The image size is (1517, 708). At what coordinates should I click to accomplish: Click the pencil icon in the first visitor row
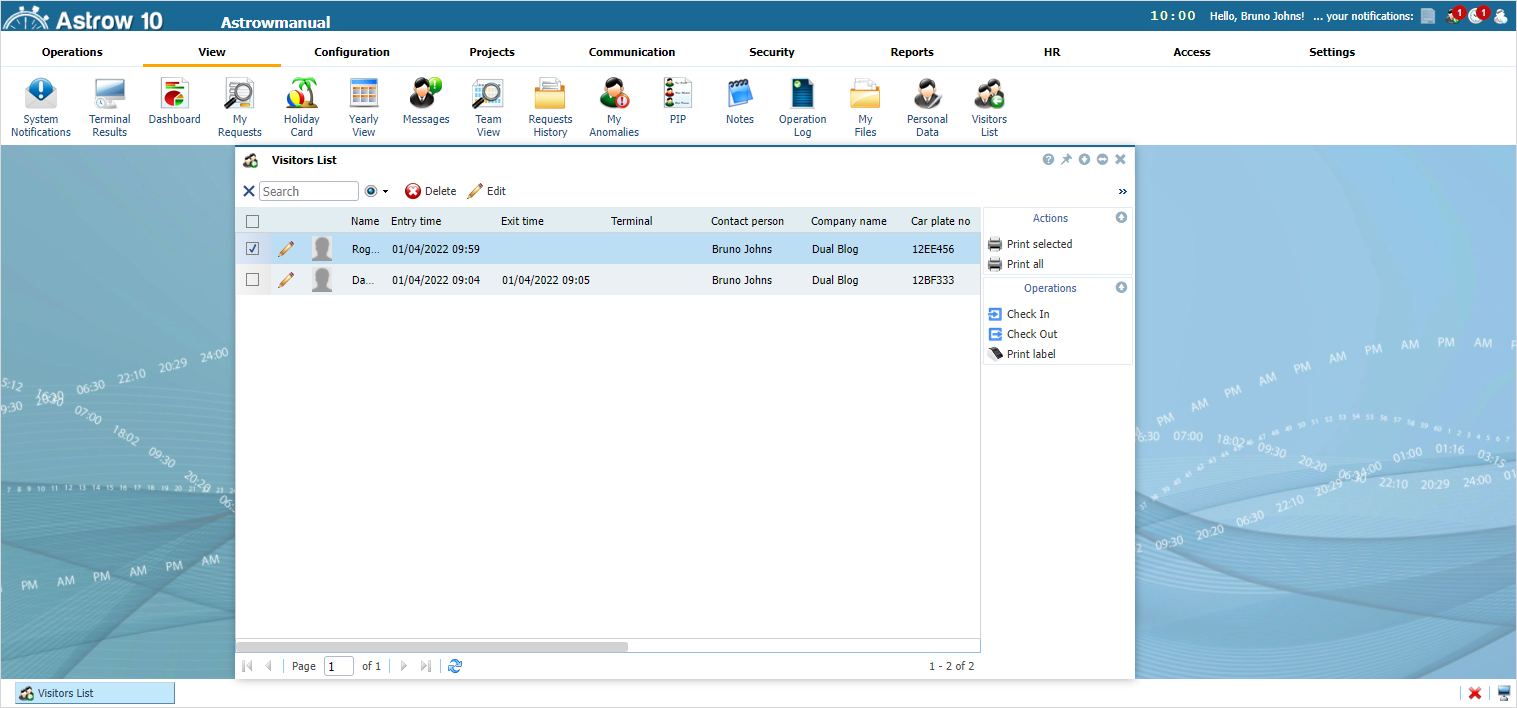(286, 249)
